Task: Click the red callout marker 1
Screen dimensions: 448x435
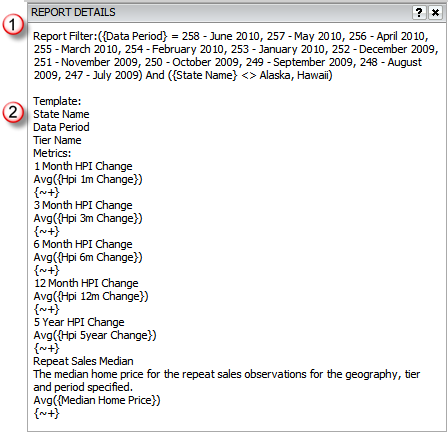Action: (x=13, y=25)
